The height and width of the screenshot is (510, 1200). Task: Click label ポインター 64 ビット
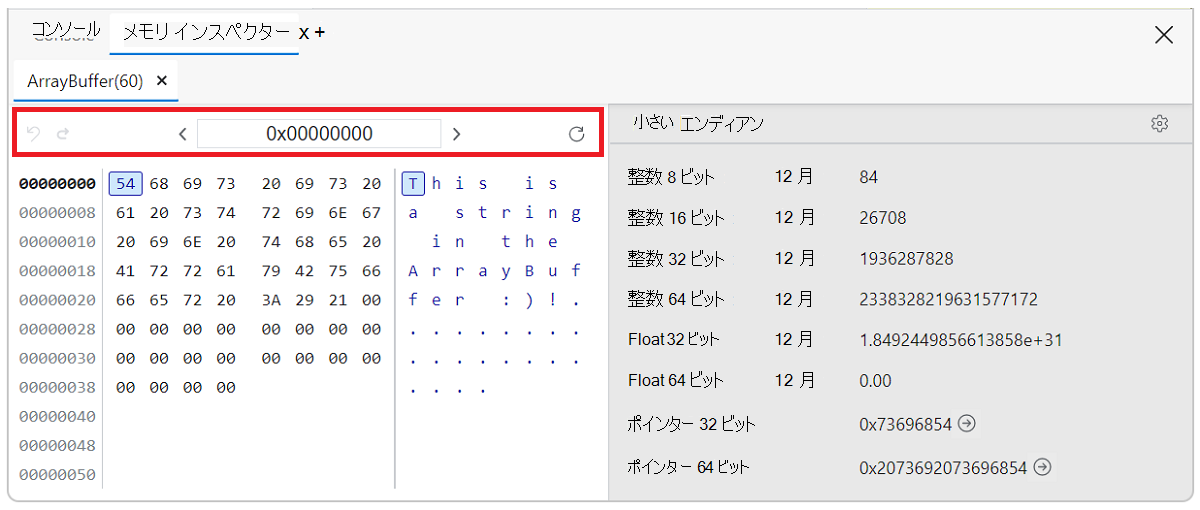(688, 467)
